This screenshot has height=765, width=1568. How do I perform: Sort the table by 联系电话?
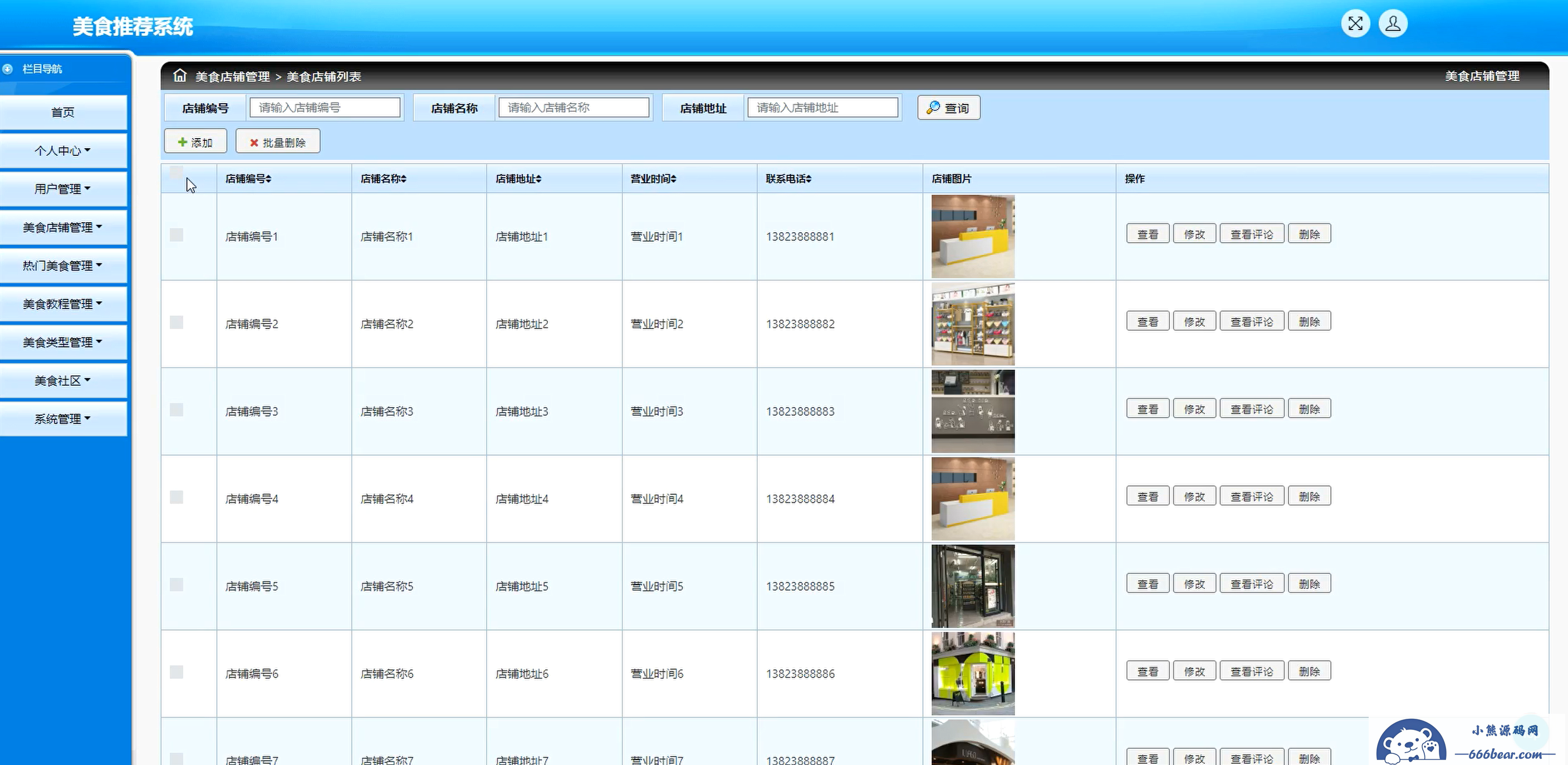click(789, 178)
